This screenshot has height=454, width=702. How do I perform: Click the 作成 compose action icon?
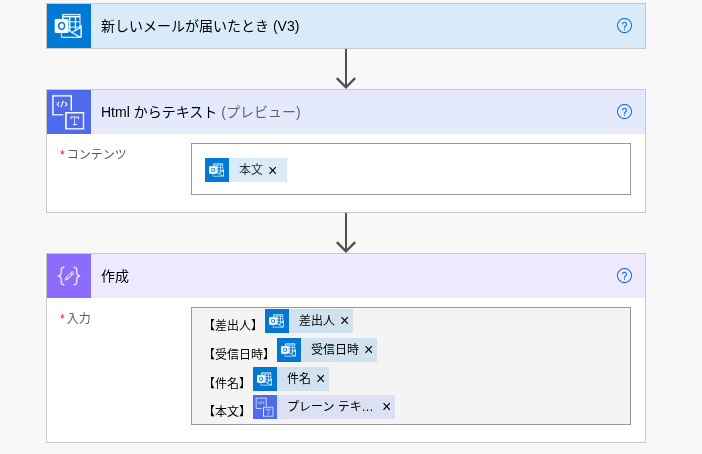tap(68, 276)
